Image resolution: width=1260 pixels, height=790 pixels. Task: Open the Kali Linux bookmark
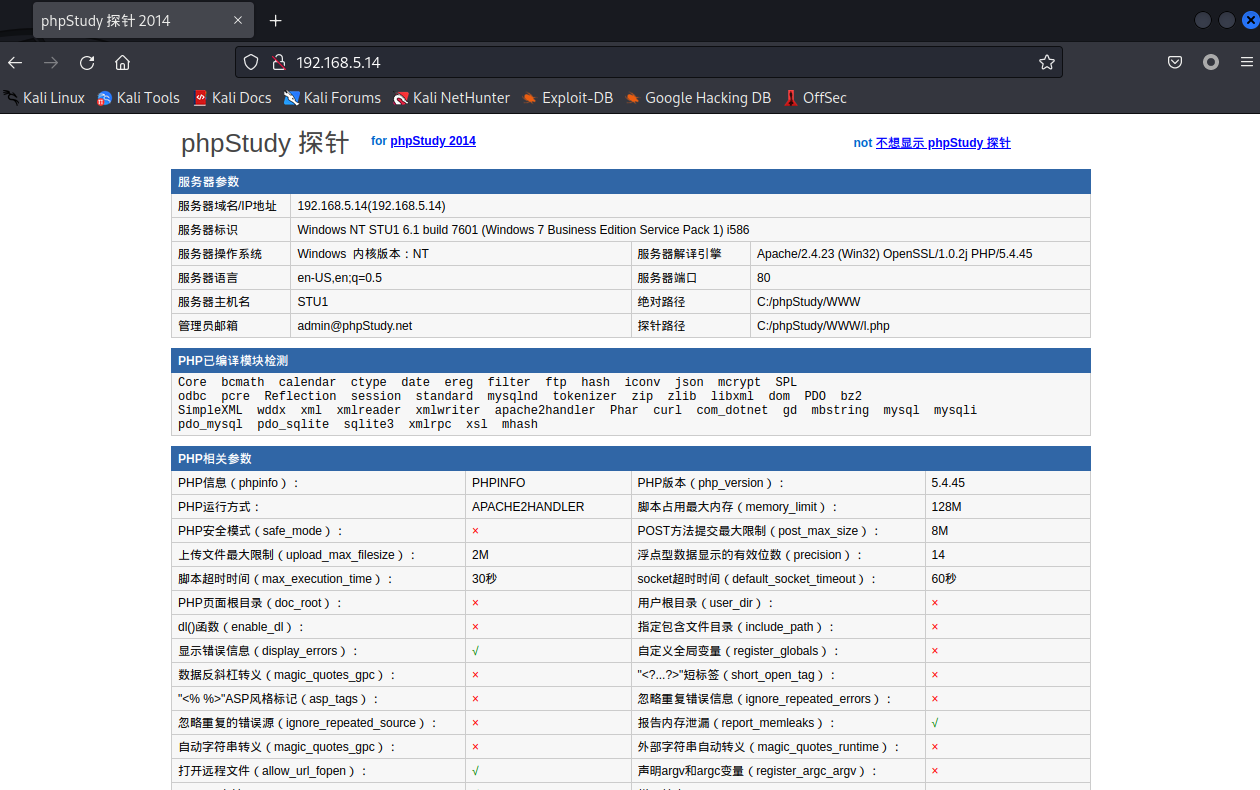(x=44, y=98)
